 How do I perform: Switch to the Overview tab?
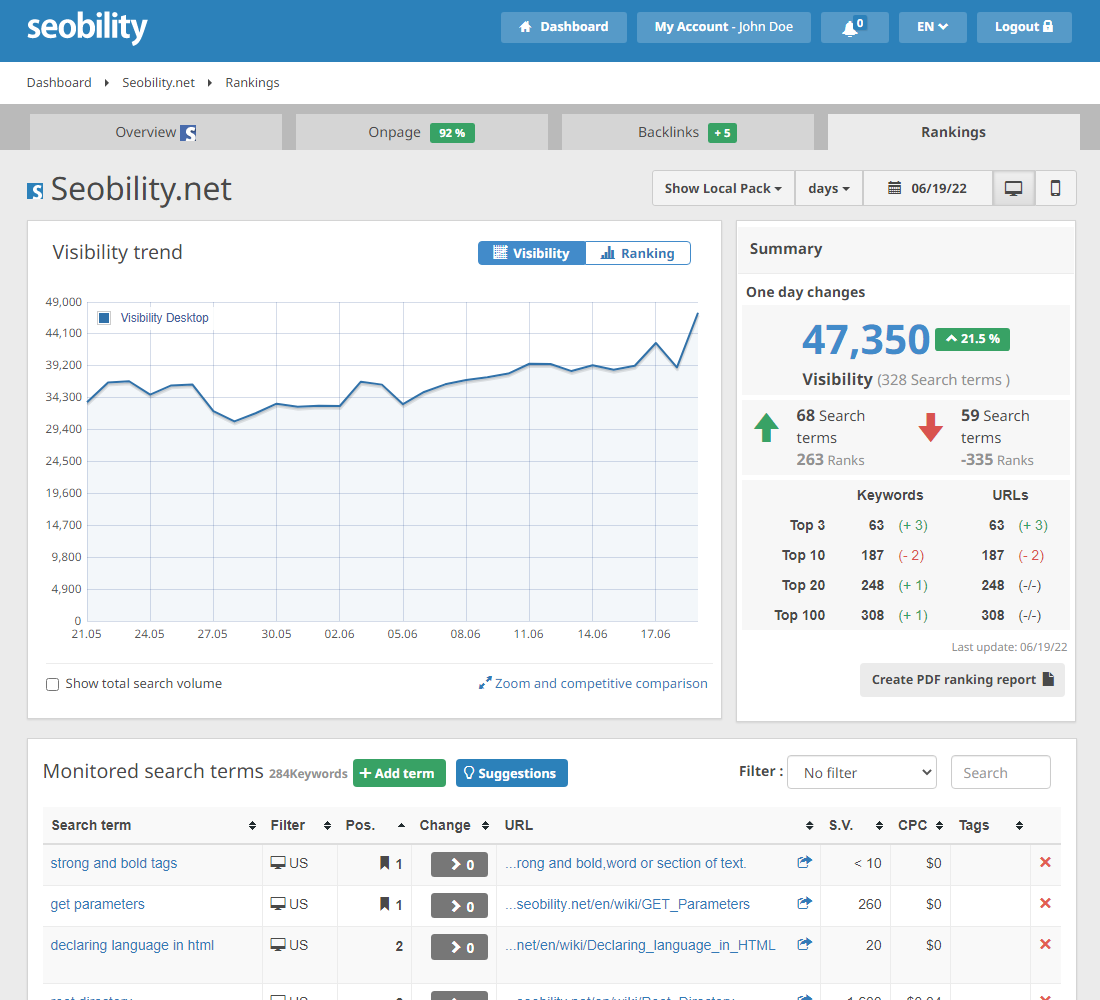[x=155, y=131]
